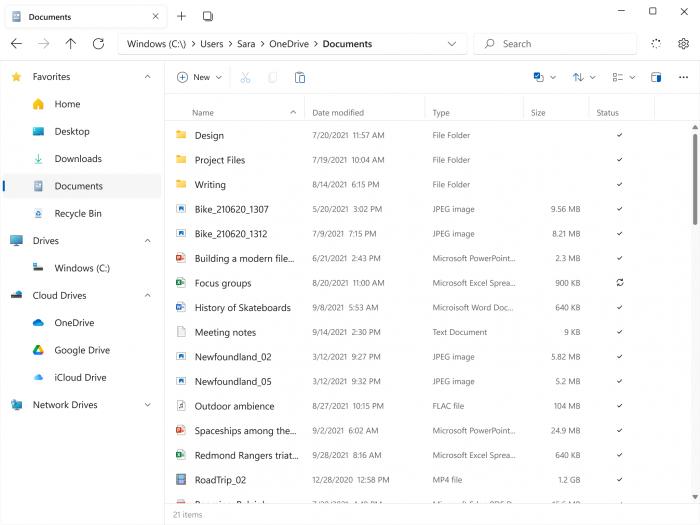
Task: Sort files by Date modified column
Action: (x=338, y=113)
